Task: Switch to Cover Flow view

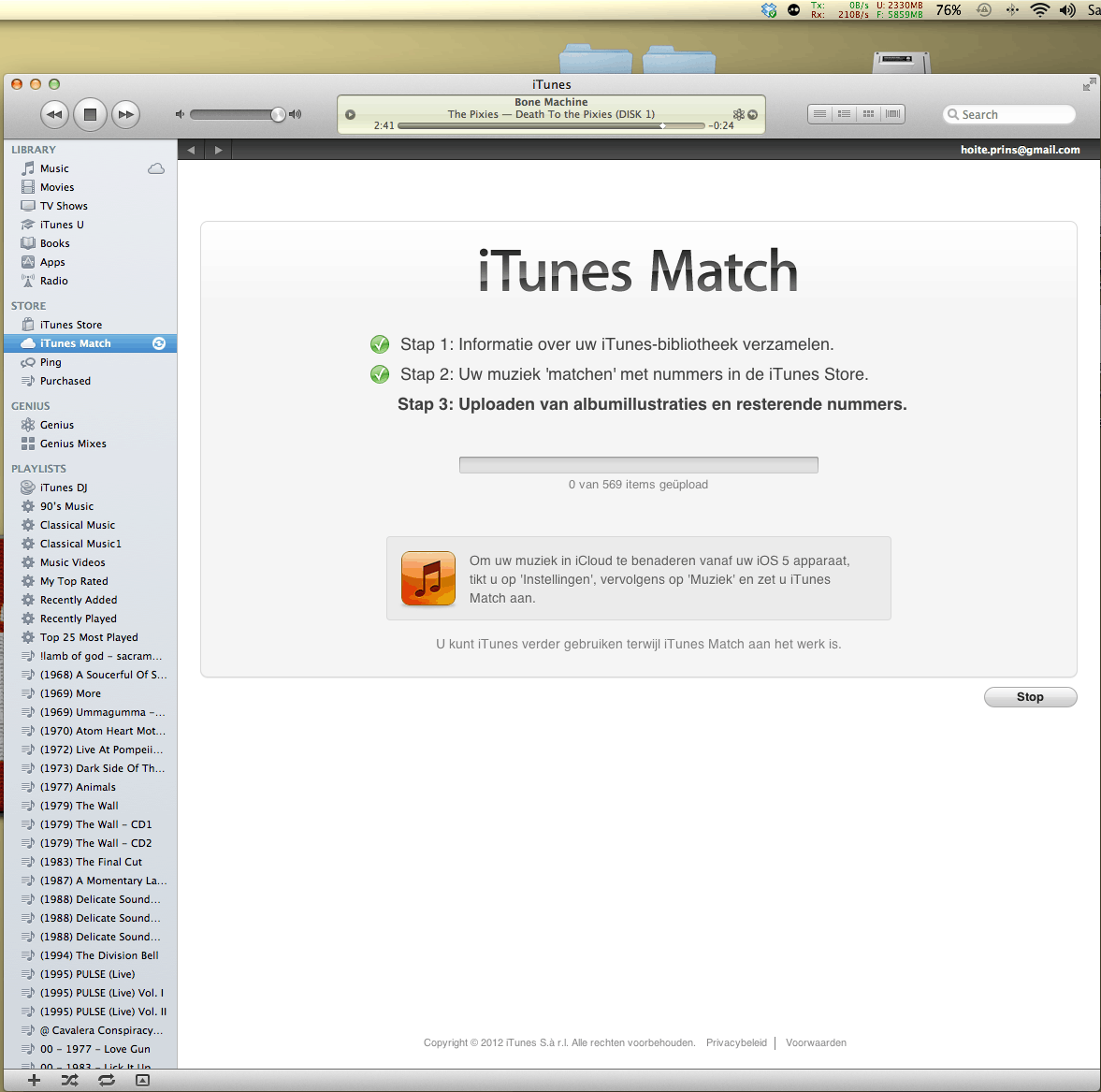Action: click(892, 114)
